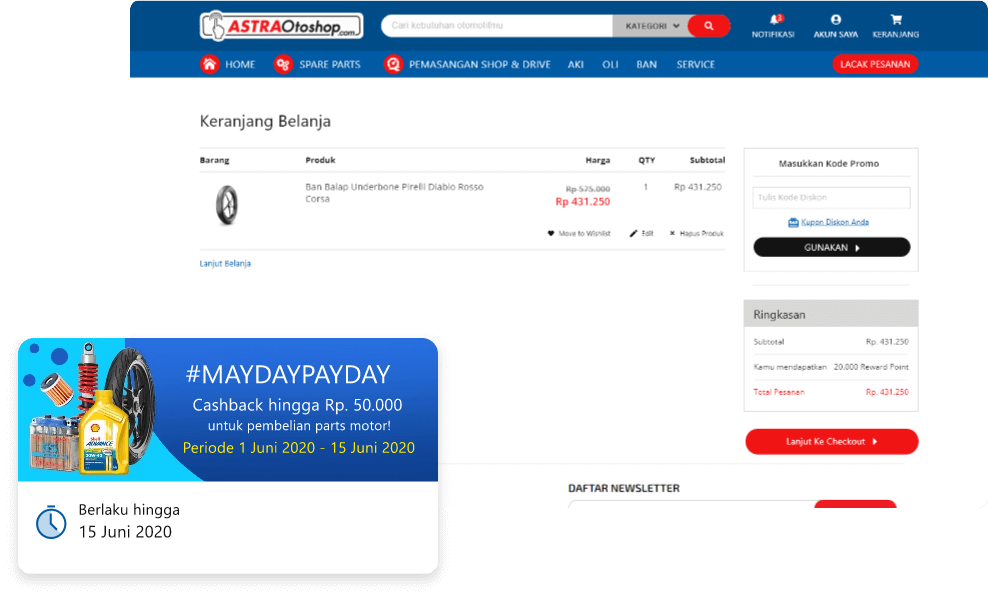Open the Keranjang cart icon

(896, 20)
